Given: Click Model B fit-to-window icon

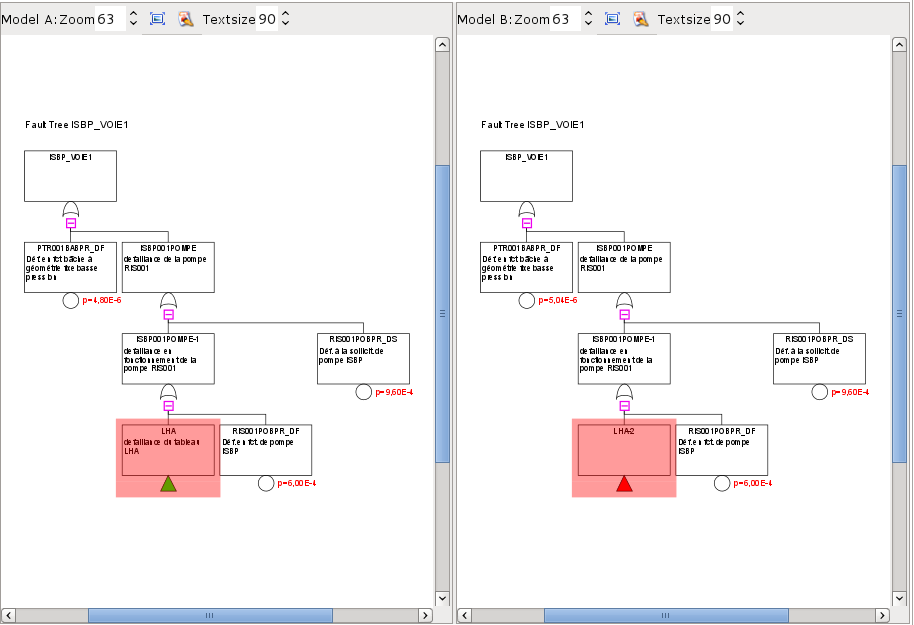Looking at the screenshot, I should pyautogui.click(x=612, y=19).
